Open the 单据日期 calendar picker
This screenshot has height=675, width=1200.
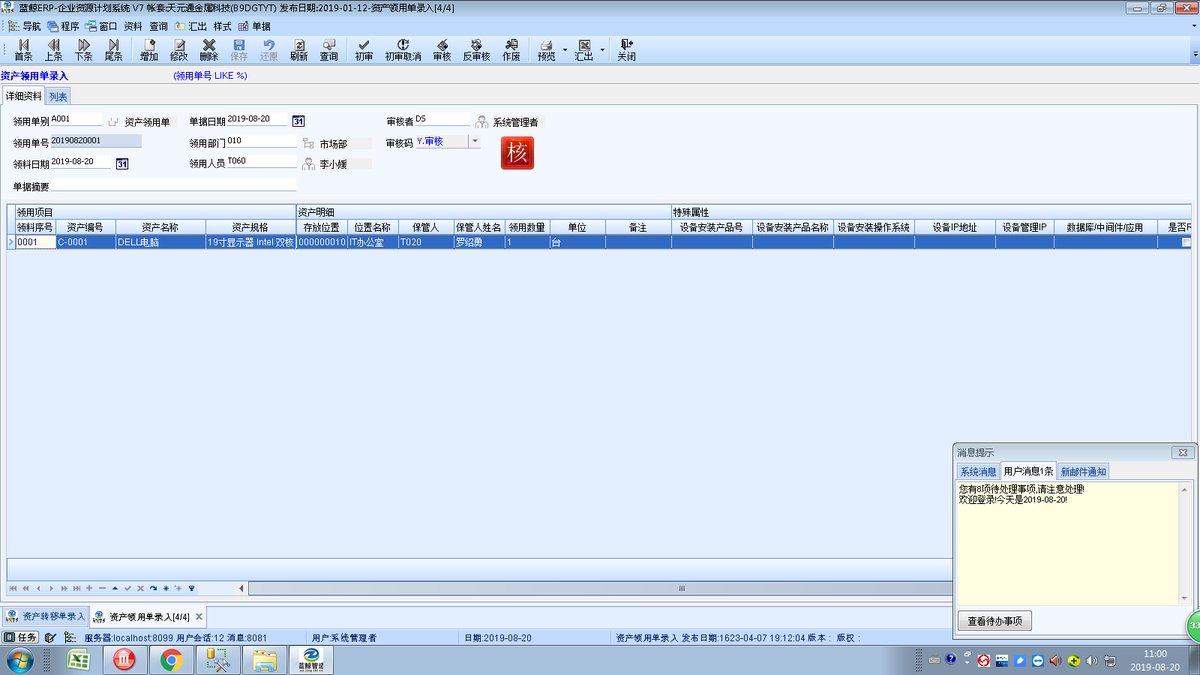pos(298,121)
